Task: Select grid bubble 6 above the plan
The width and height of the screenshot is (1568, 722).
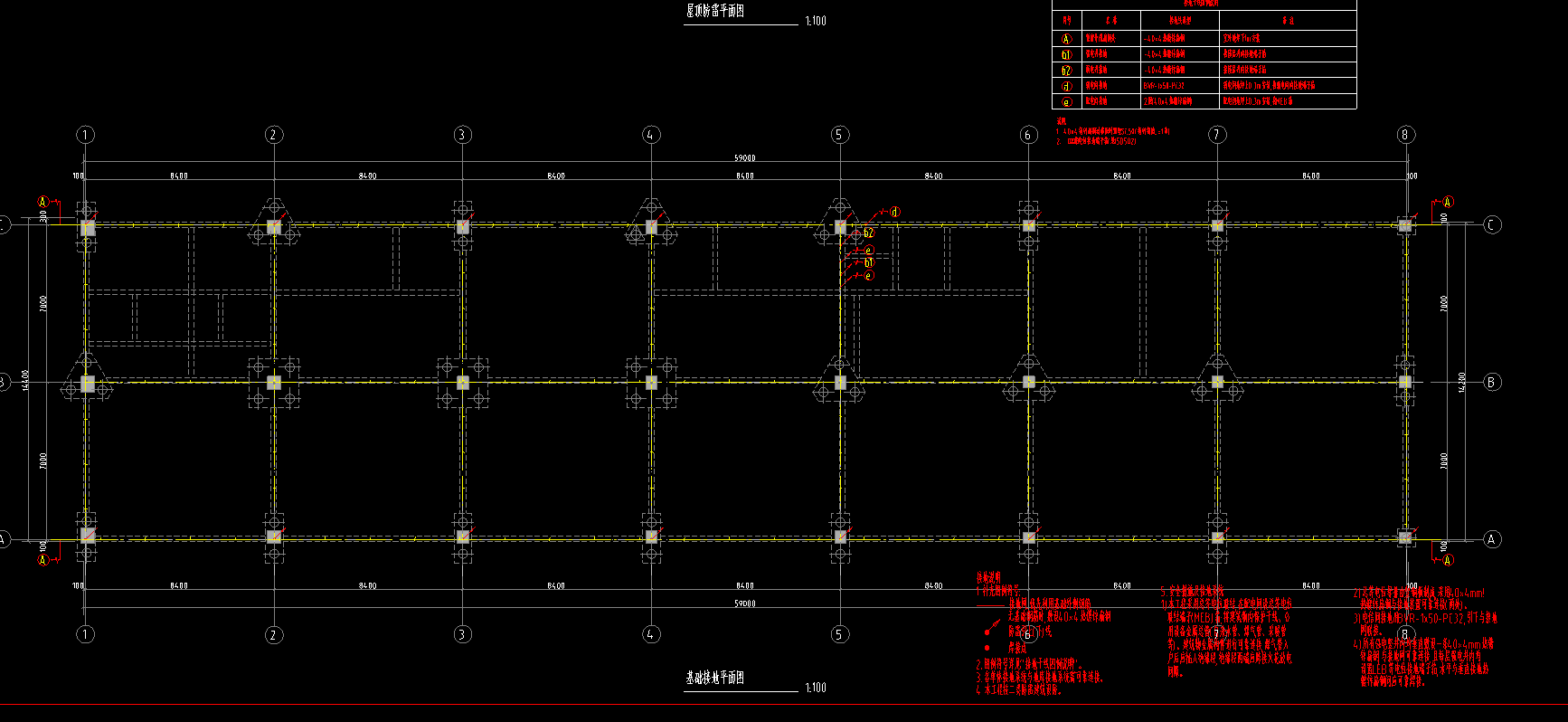Action: click(x=1028, y=135)
